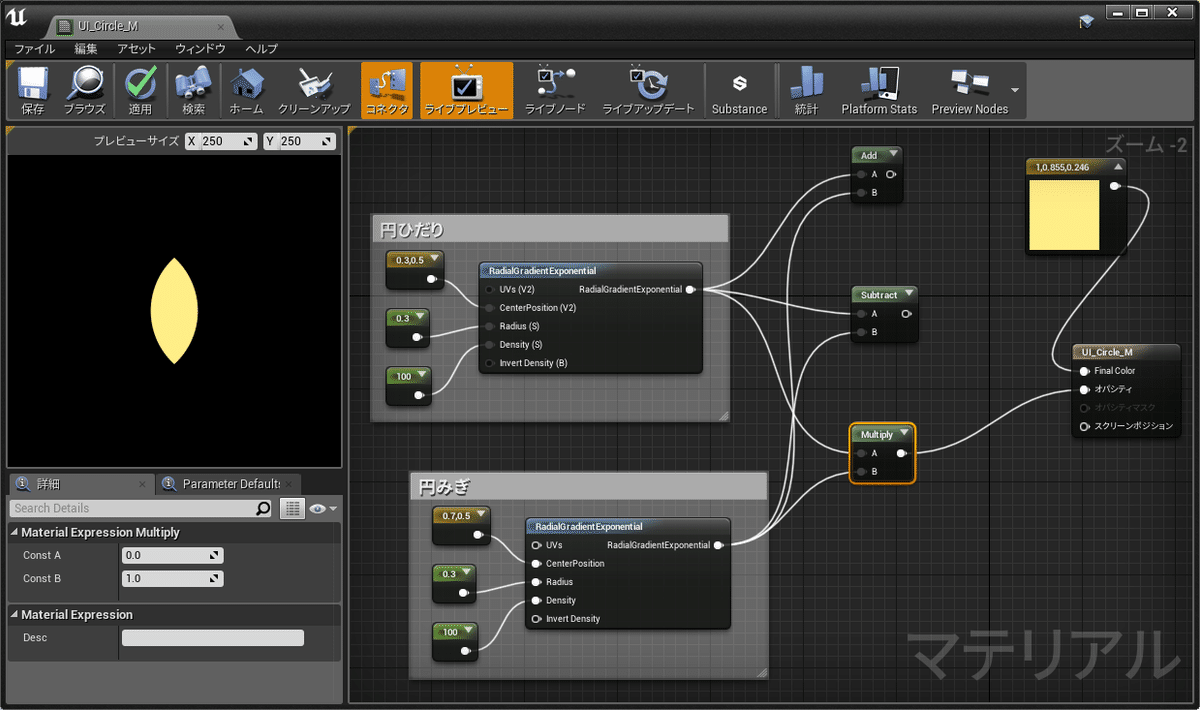
Task: Close the 詳細 details tab
Action: (142, 485)
